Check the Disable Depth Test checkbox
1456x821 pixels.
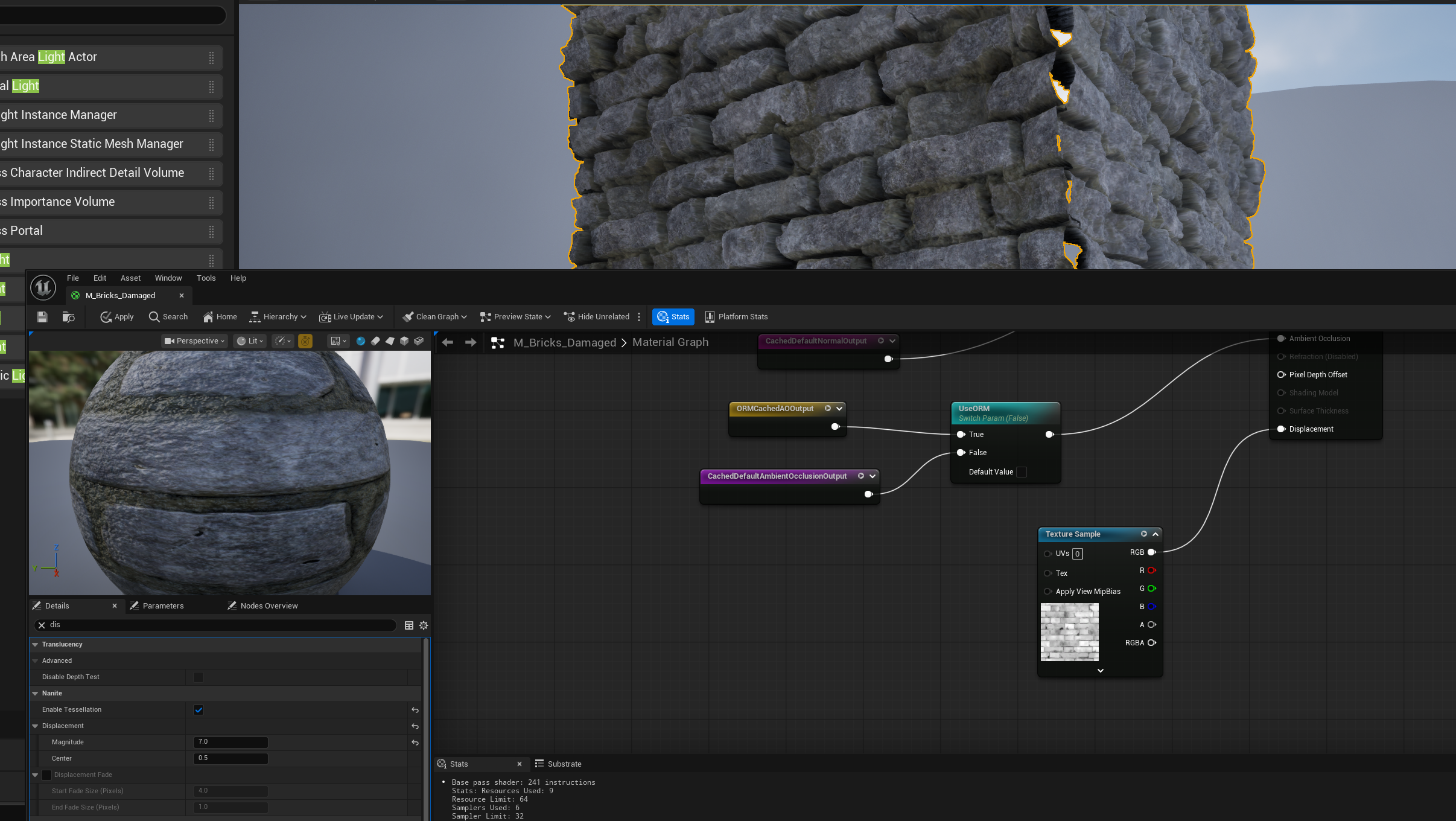click(x=199, y=677)
